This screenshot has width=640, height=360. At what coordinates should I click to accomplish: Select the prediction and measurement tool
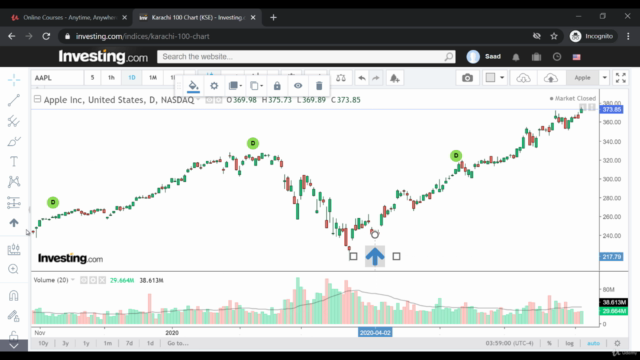14,202
